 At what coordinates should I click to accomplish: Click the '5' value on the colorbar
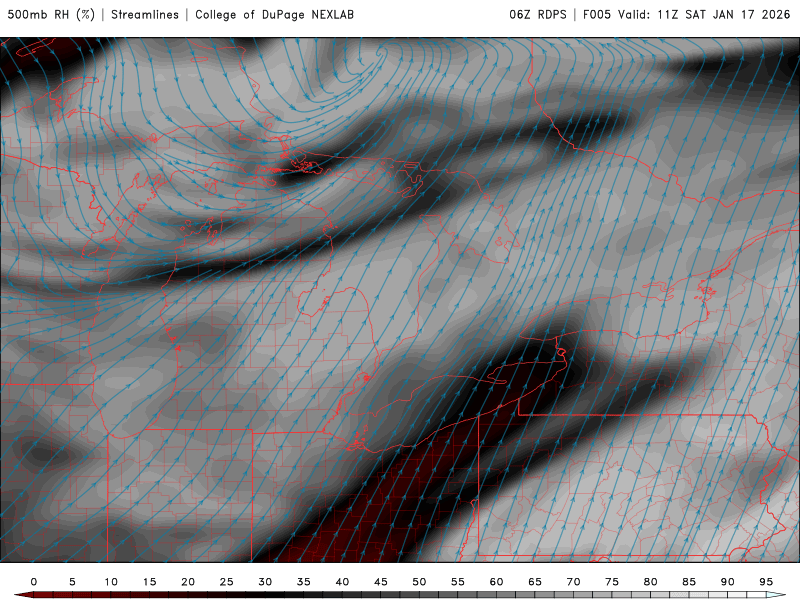point(72,582)
